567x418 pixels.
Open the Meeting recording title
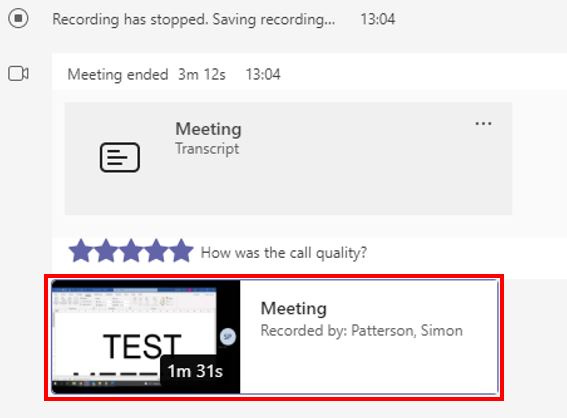click(294, 308)
